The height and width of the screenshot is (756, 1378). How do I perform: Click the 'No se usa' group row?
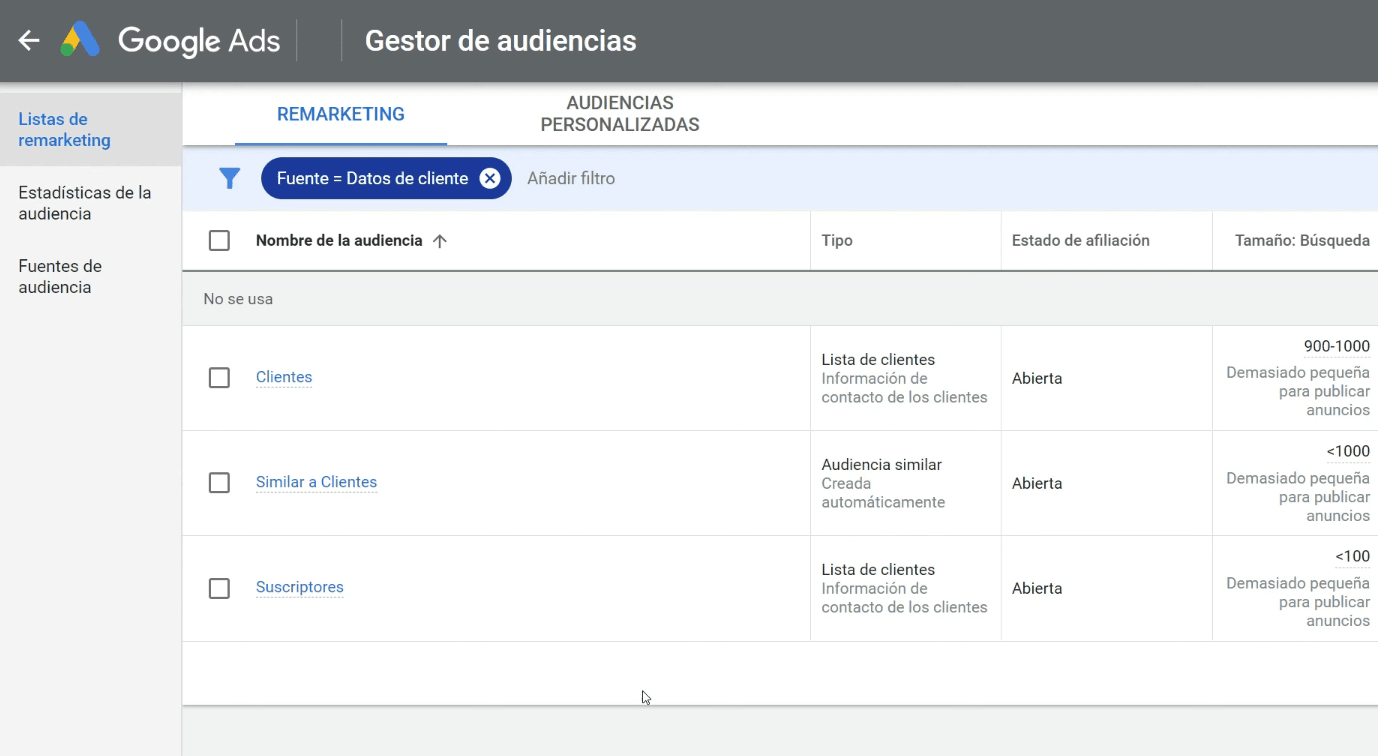tap(780, 299)
